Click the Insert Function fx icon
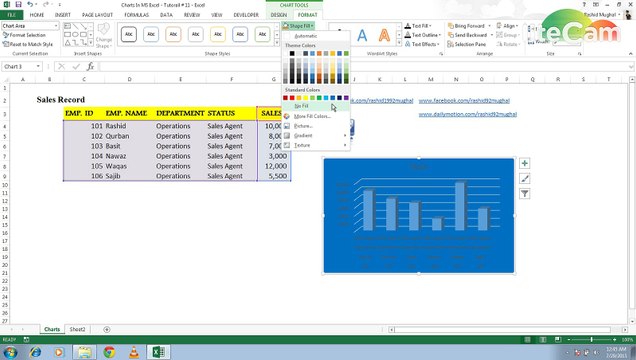This screenshot has width=636, height=360. tap(90, 66)
